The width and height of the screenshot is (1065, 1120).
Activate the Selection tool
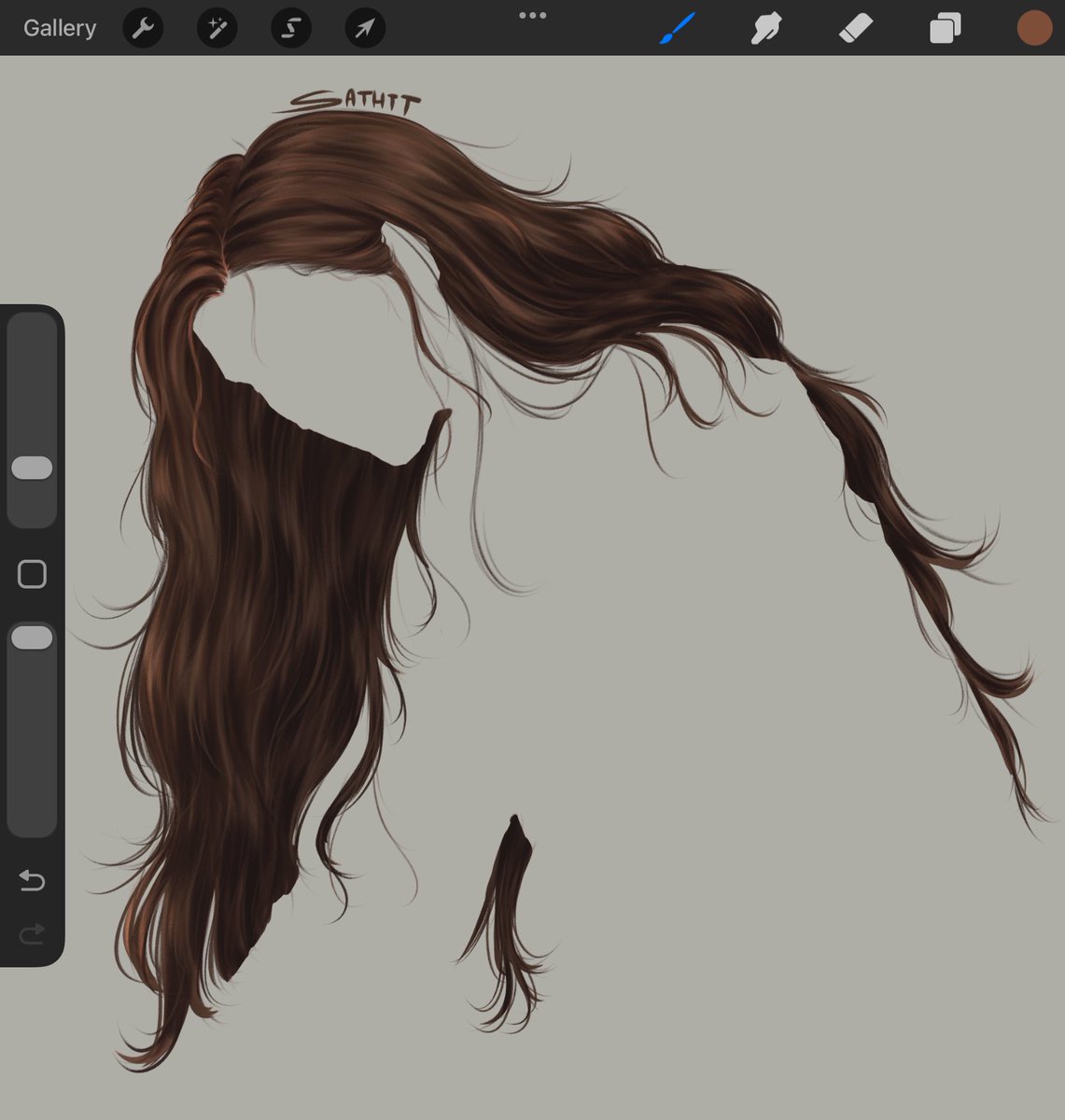[291, 29]
